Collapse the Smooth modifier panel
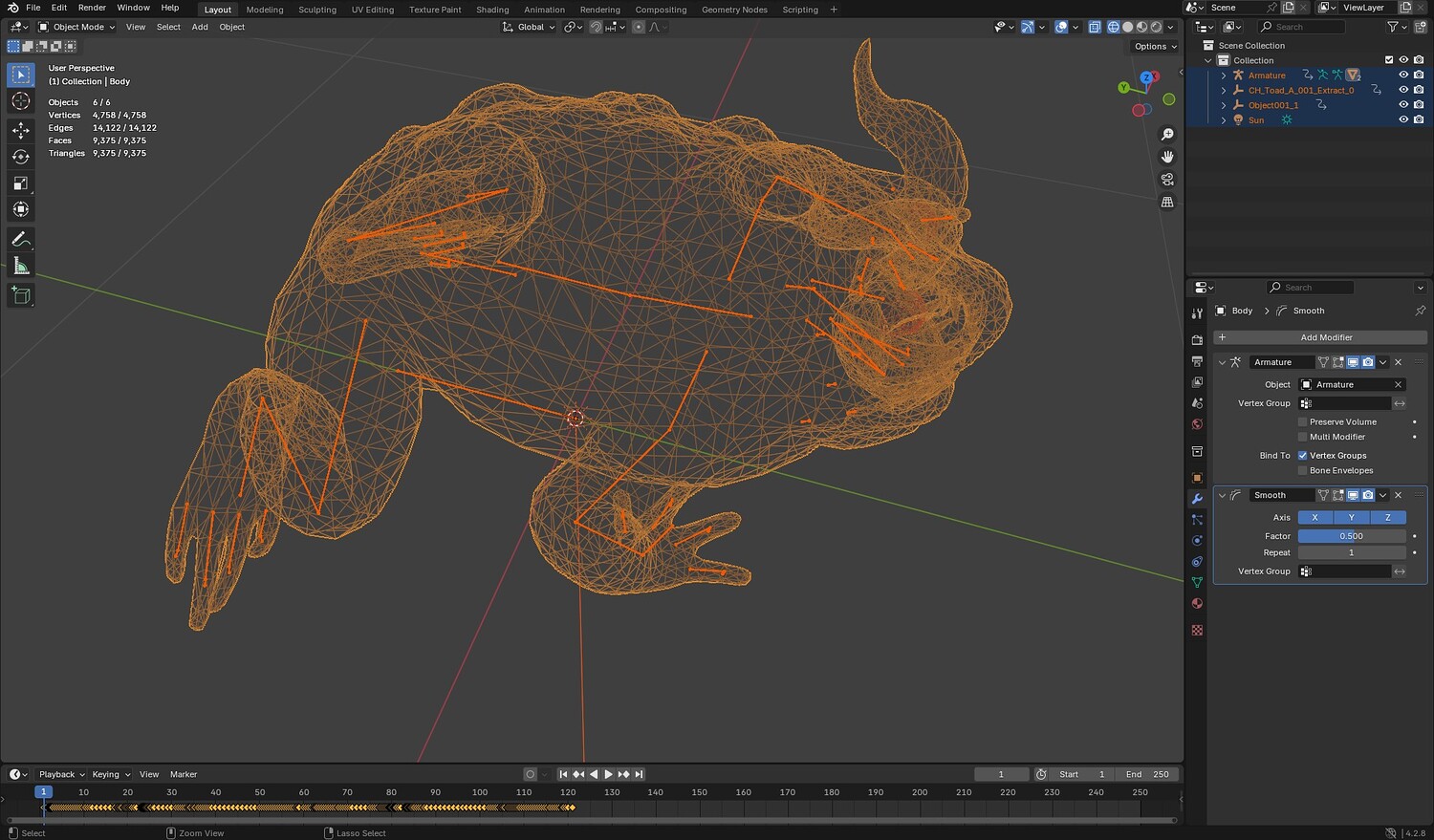The height and width of the screenshot is (840, 1434). click(1222, 495)
